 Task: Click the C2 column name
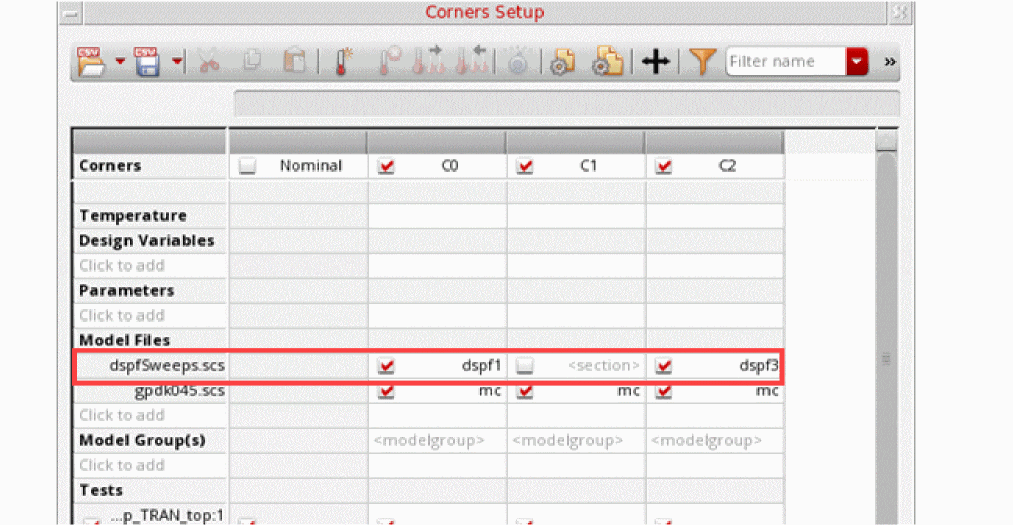[x=727, y=166]
